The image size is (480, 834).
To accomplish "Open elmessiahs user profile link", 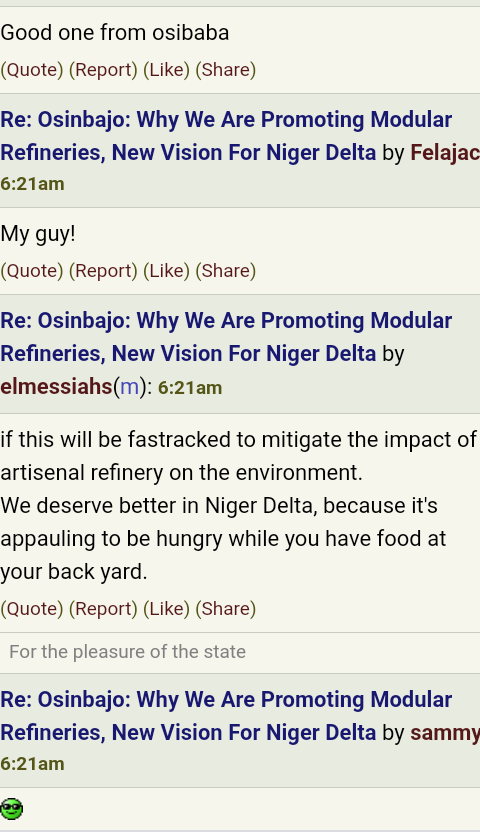I will click(x=56, y=387).
